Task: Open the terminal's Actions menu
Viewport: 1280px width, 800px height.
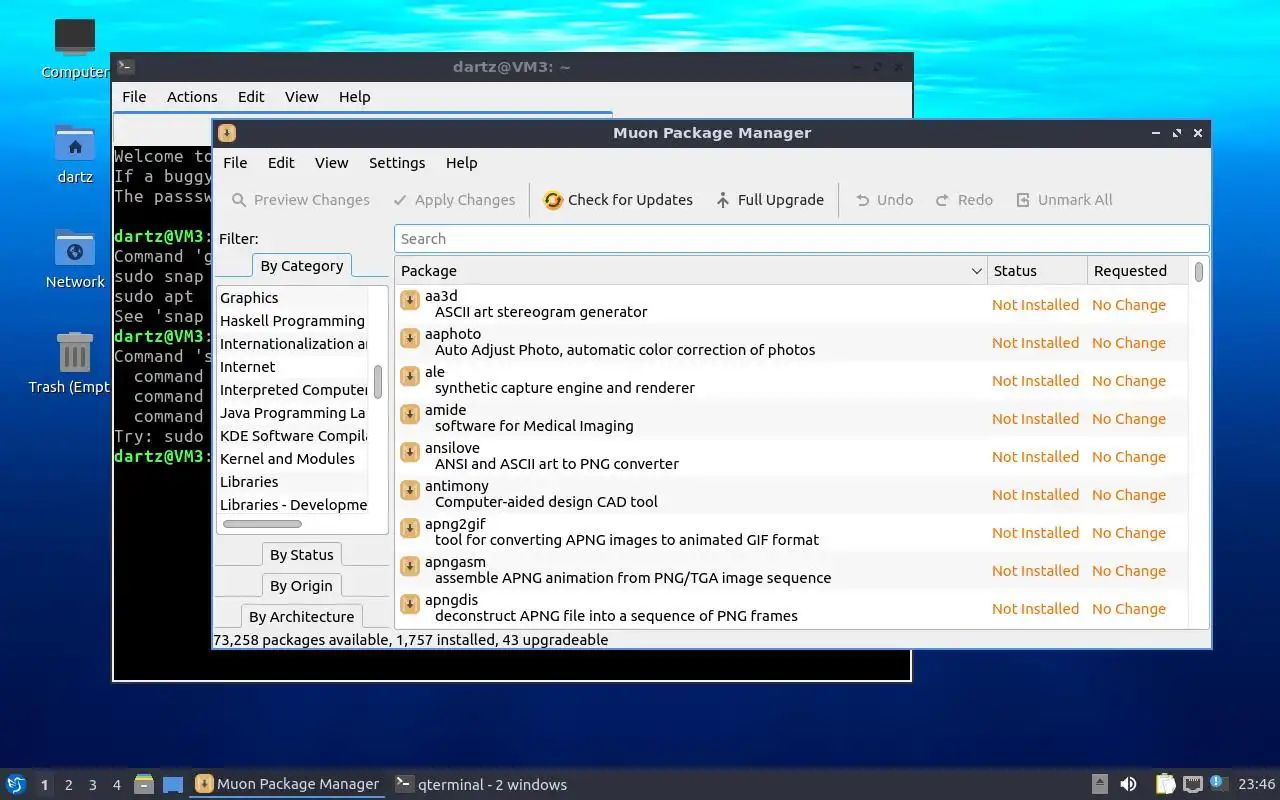Action: coord(192,97)
